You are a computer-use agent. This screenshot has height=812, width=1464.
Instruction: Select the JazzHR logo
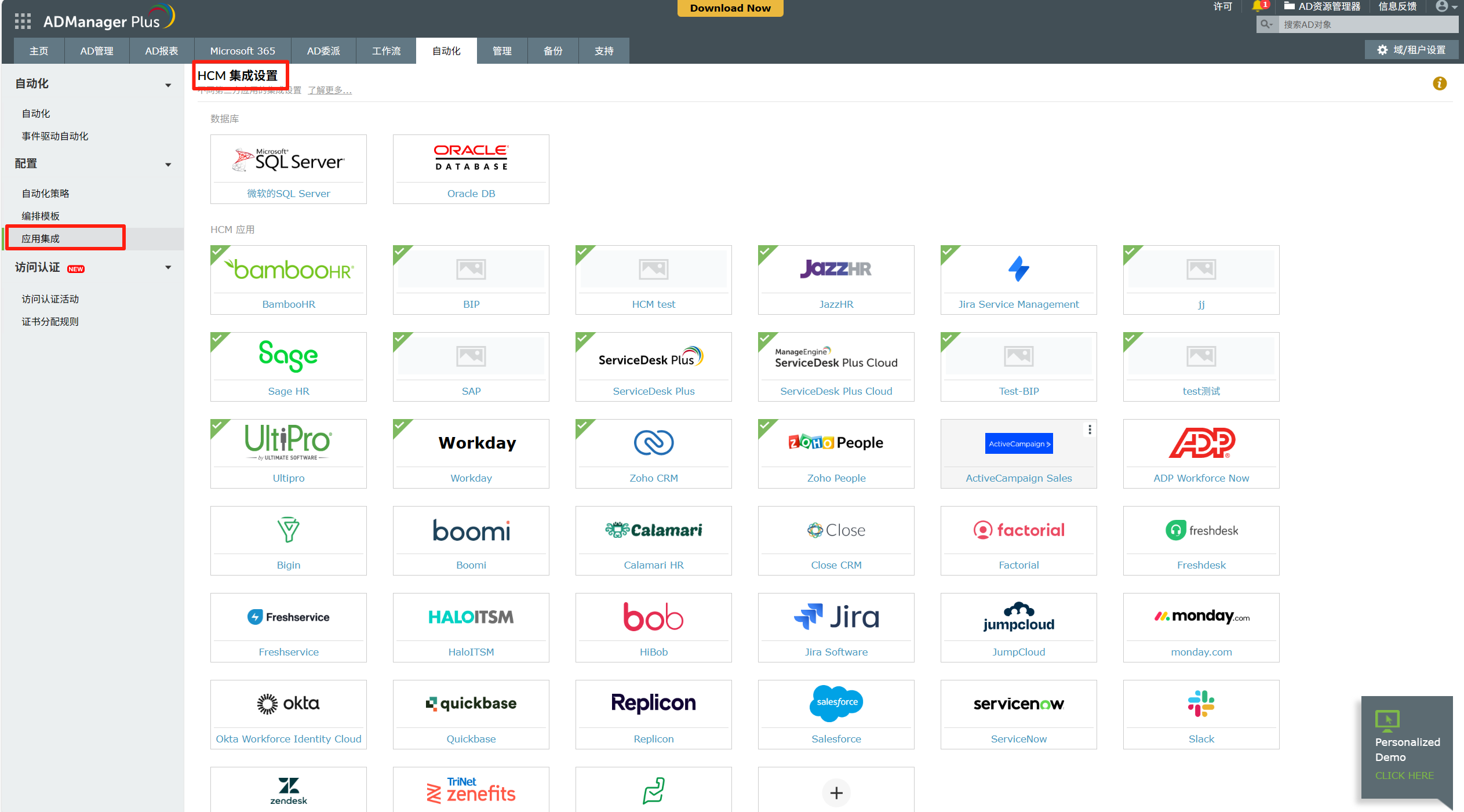(836, 269)
